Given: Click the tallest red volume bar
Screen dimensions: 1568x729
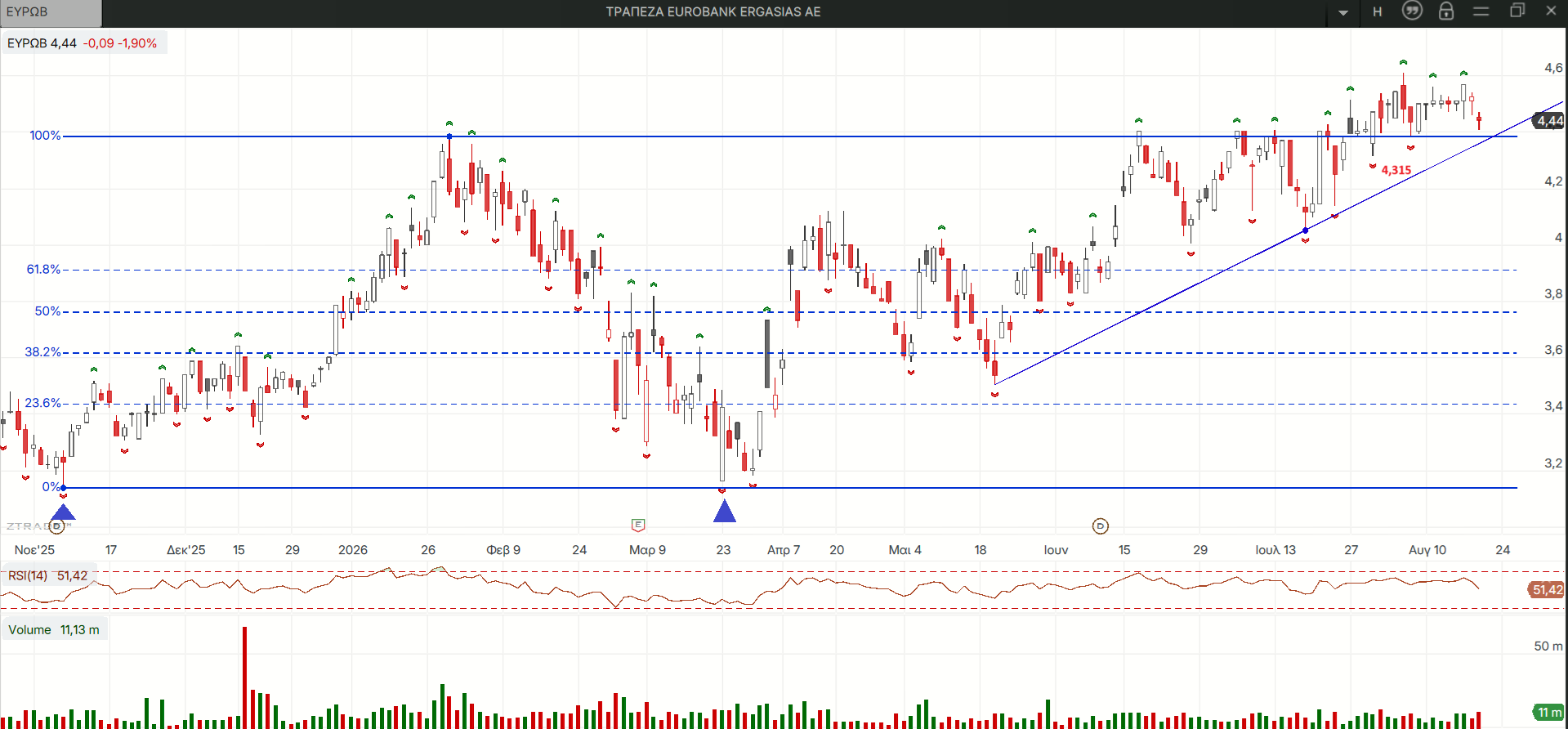Looking at the screenshot, I should coord(244,678).
